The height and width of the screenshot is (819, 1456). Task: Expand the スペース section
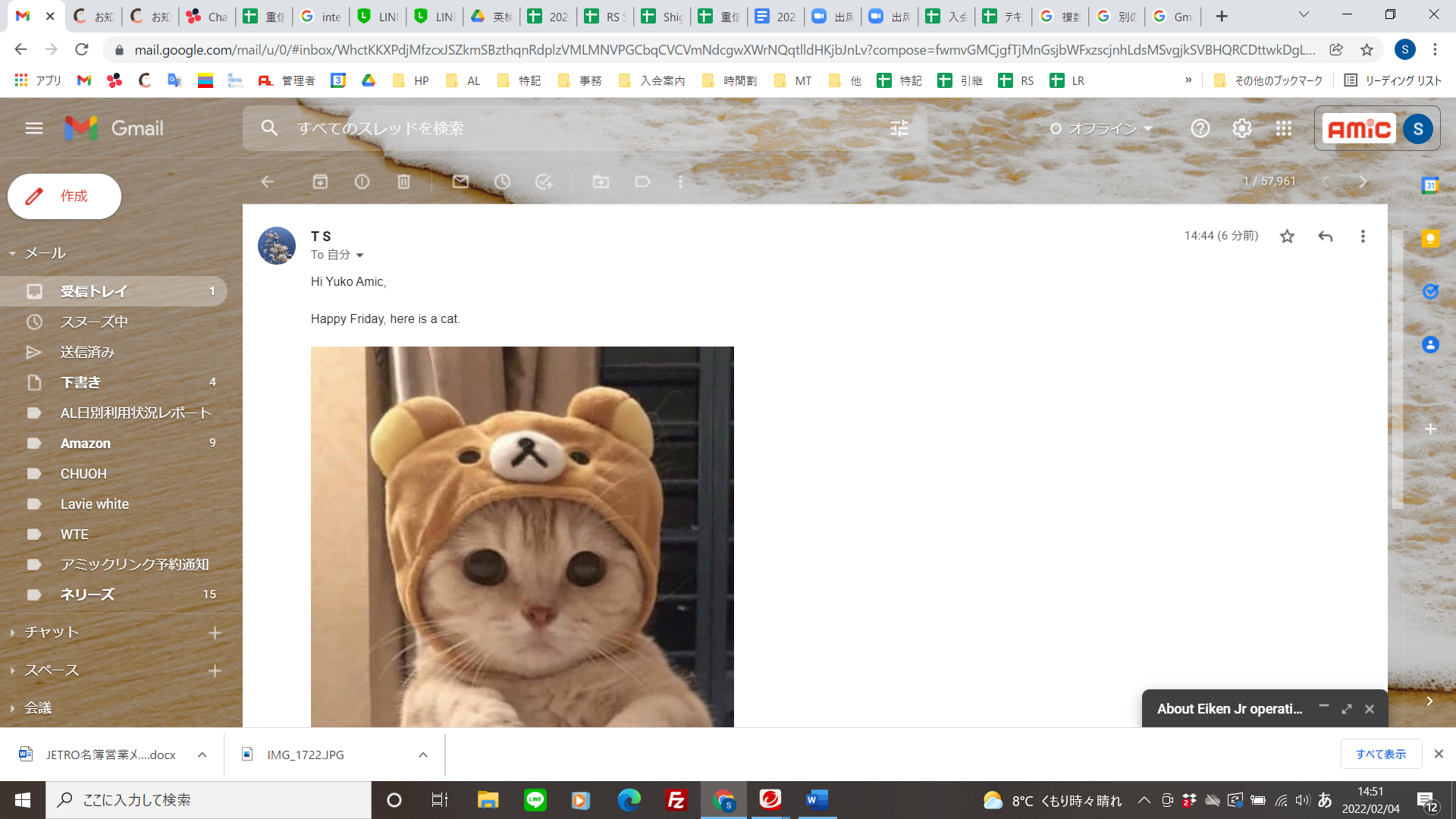[13, 670]
